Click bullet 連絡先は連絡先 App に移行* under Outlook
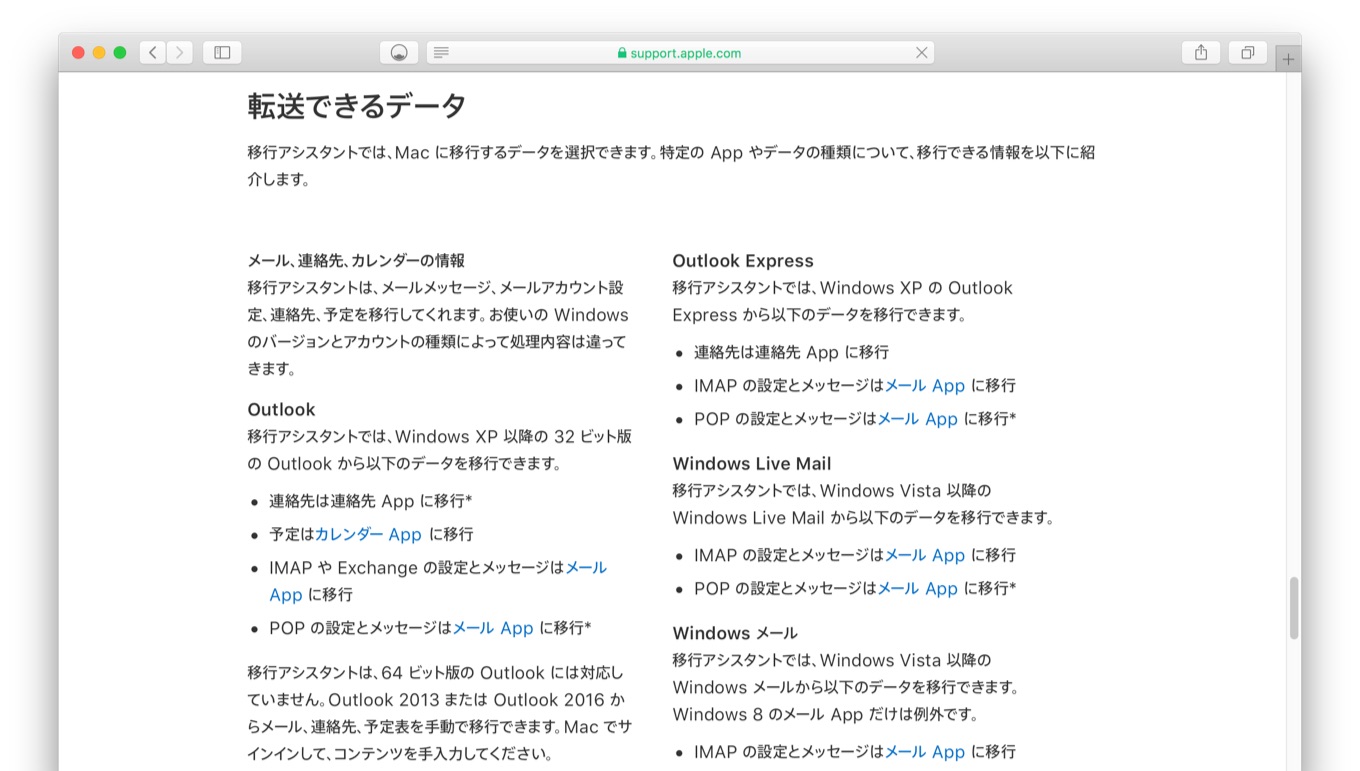Image resolution: width=1360 pixels, height=771 pixels. pyautogui.click(x=370, y=501)
